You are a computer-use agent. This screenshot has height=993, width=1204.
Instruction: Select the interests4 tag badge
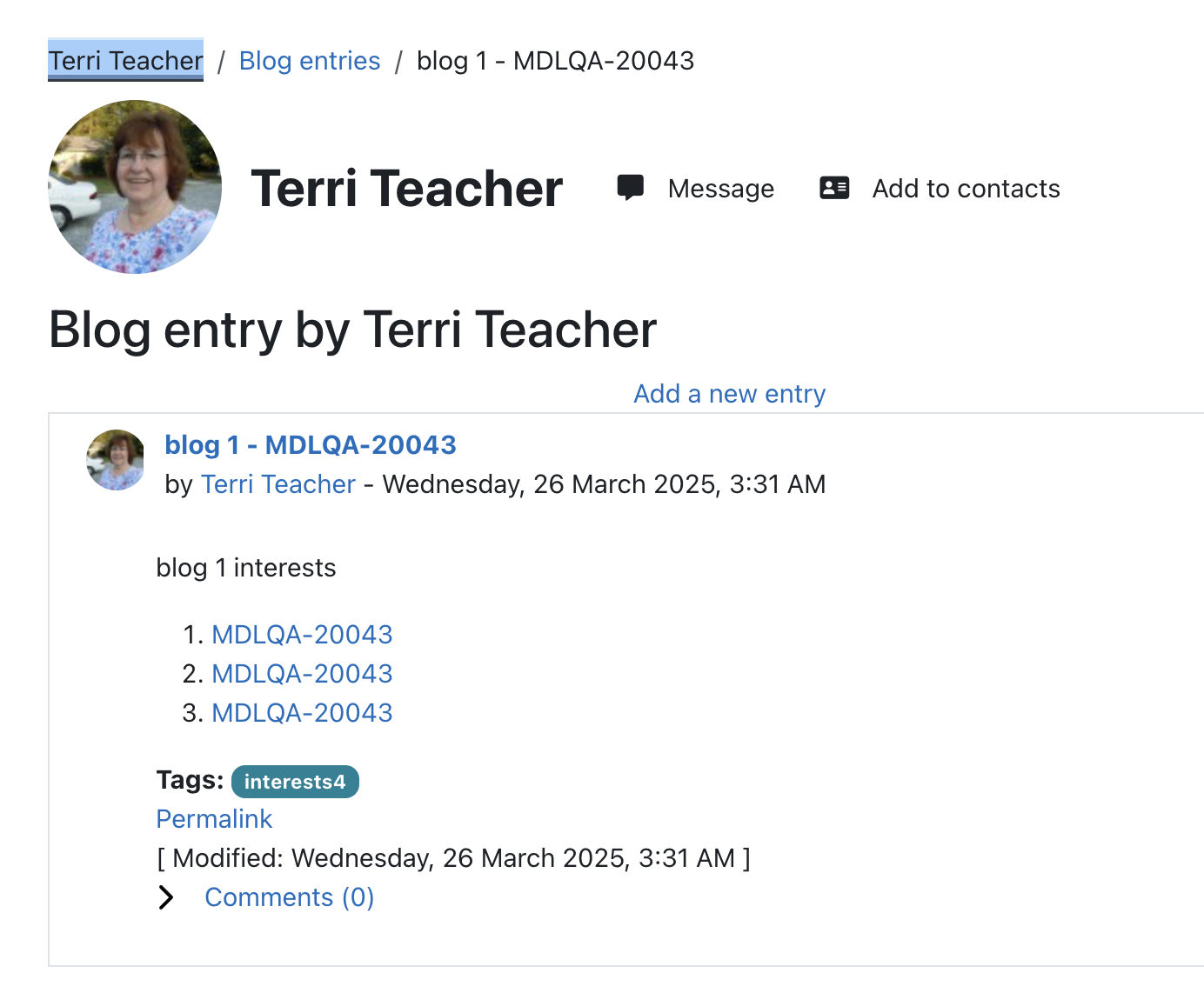295,782
